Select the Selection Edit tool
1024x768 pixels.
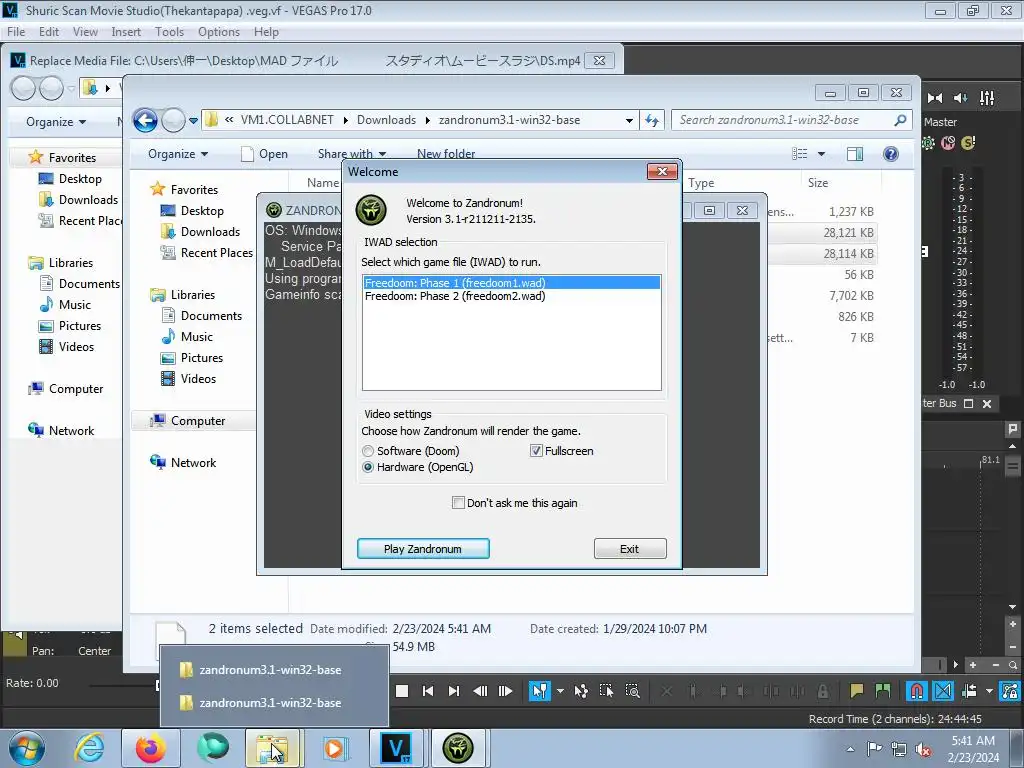[x=606, y=691]
